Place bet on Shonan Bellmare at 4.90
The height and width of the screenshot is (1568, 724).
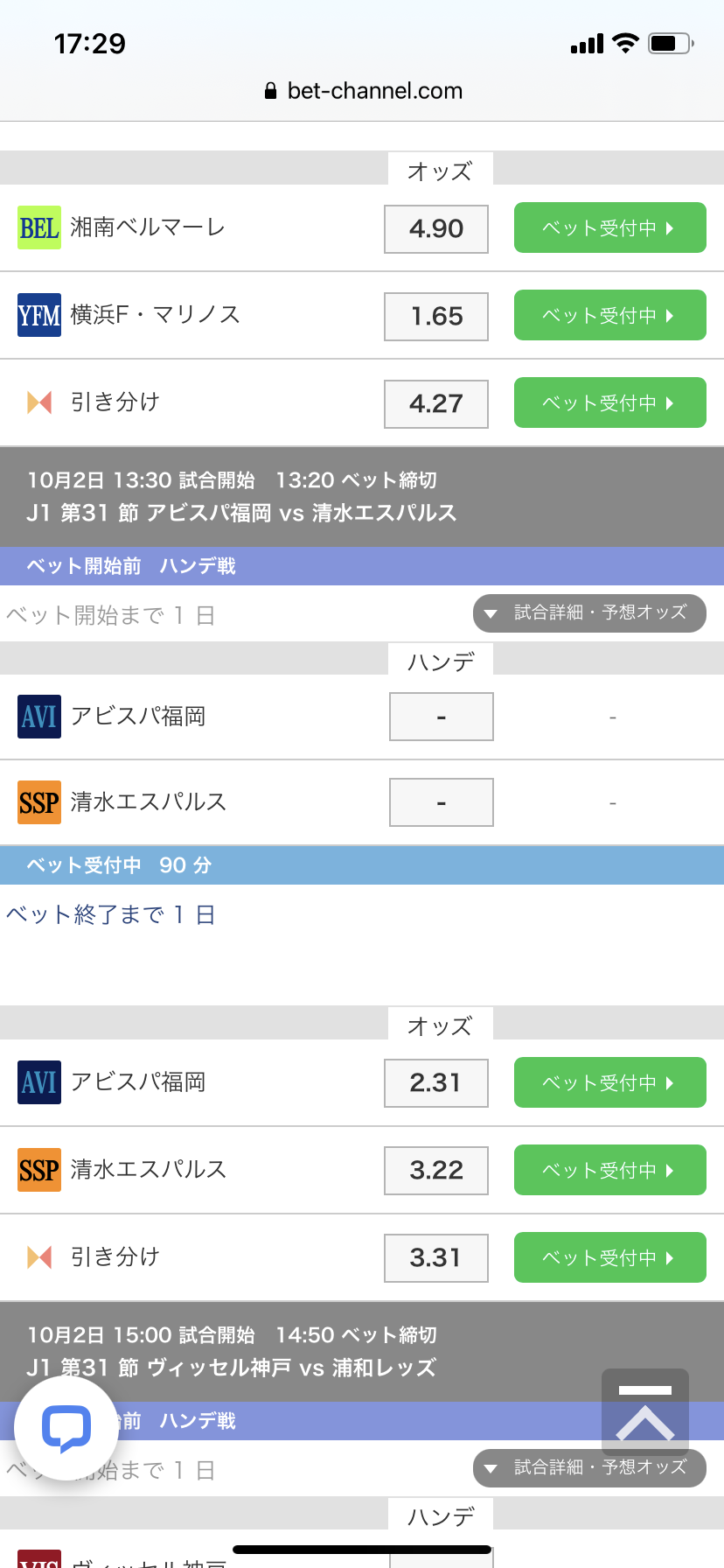pyautogui.click(x=609, y=227)
